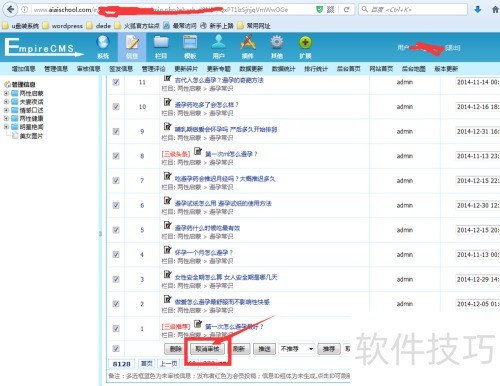
Task: Uncheck the checkbox for row 9
Action: pyautogui.click(x=116, y=131)
